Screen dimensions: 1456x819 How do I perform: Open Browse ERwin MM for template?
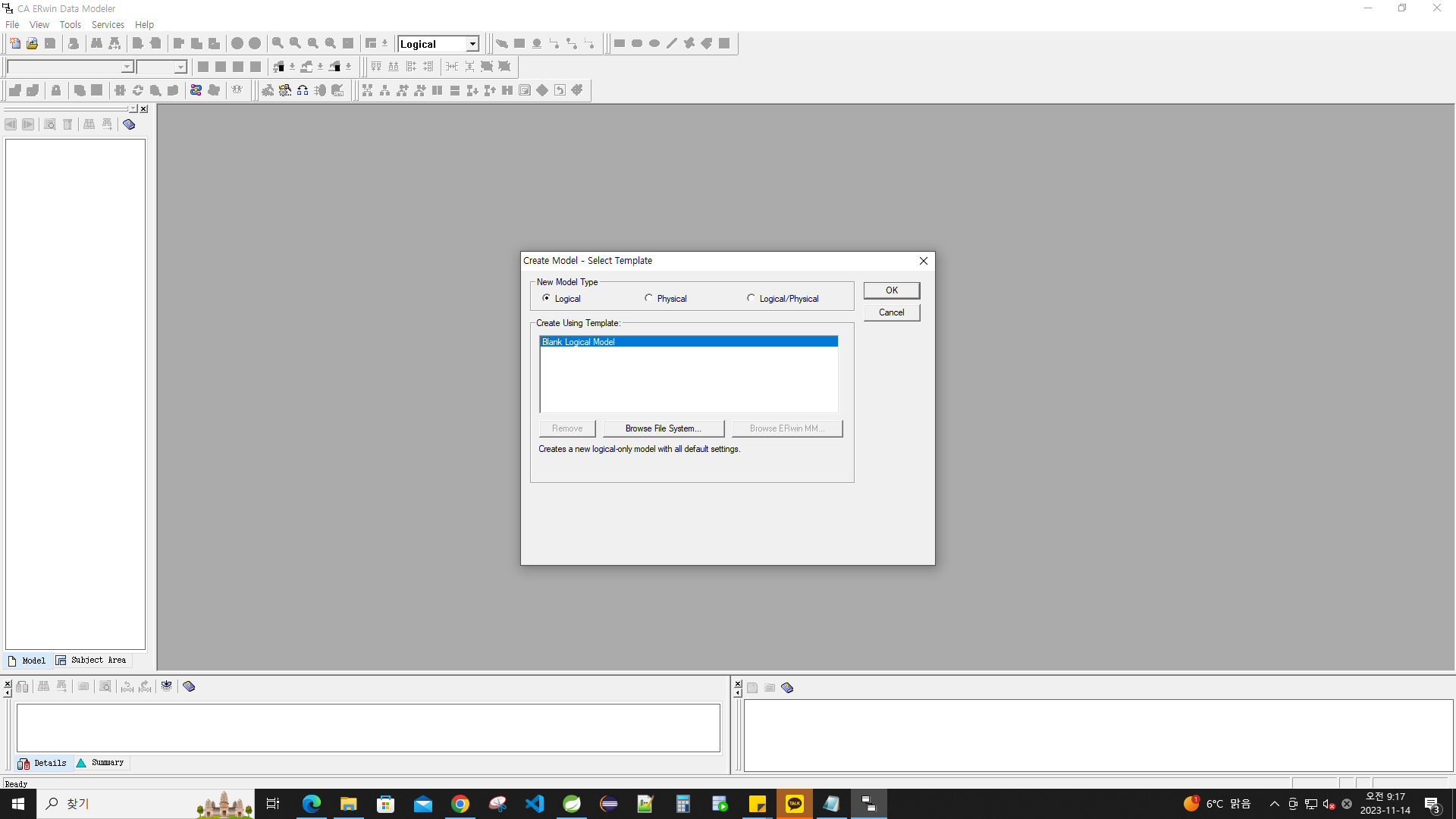(x=787, y=428)
